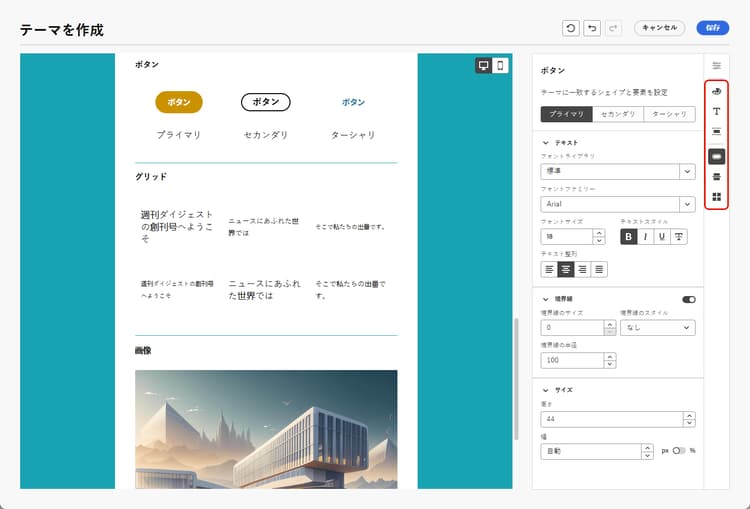Decrease the font size stepper
Image resolution: width=750 pixels, height=509 pixels.
pos(599,240)
